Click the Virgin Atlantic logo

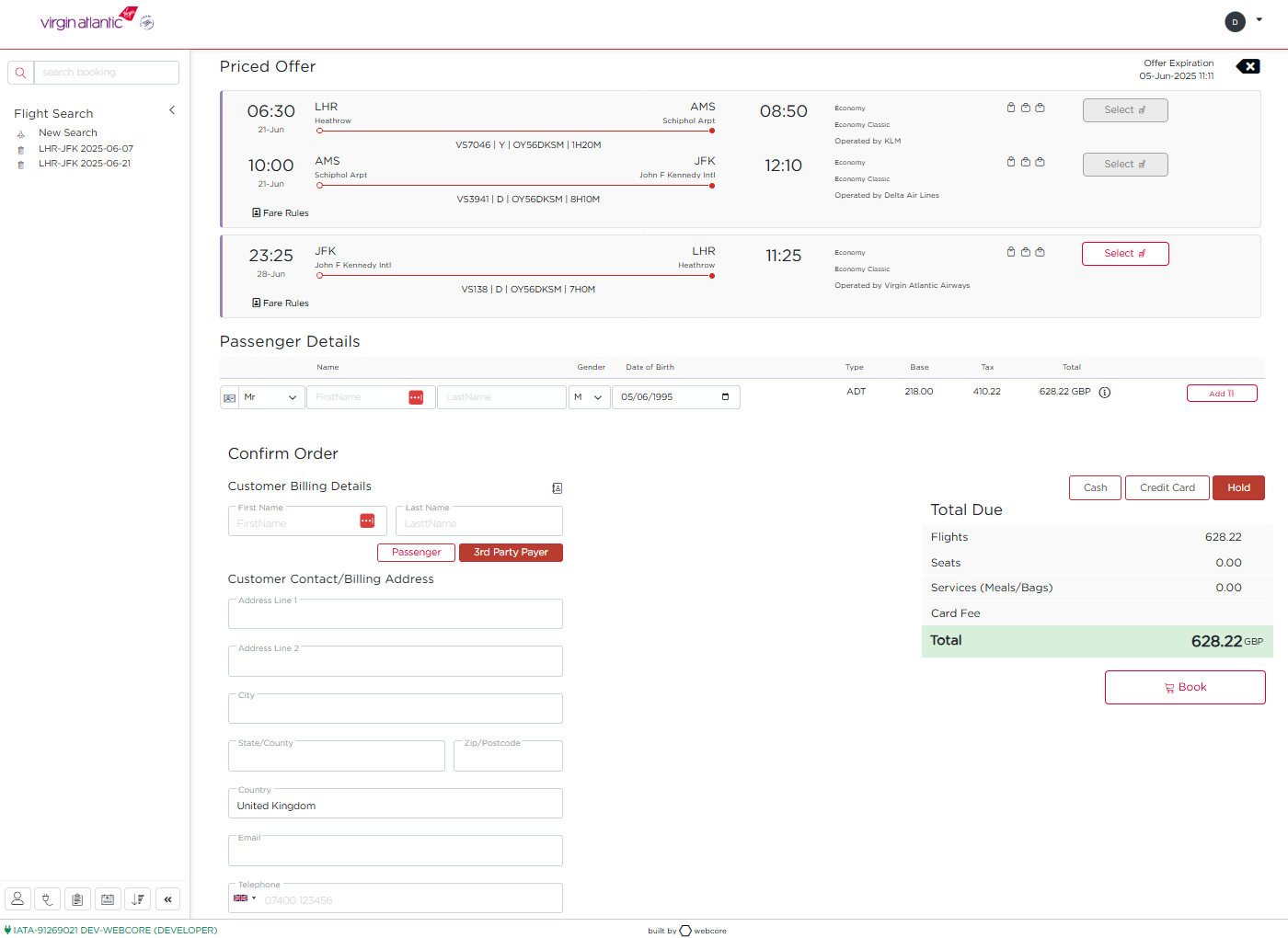97,19
